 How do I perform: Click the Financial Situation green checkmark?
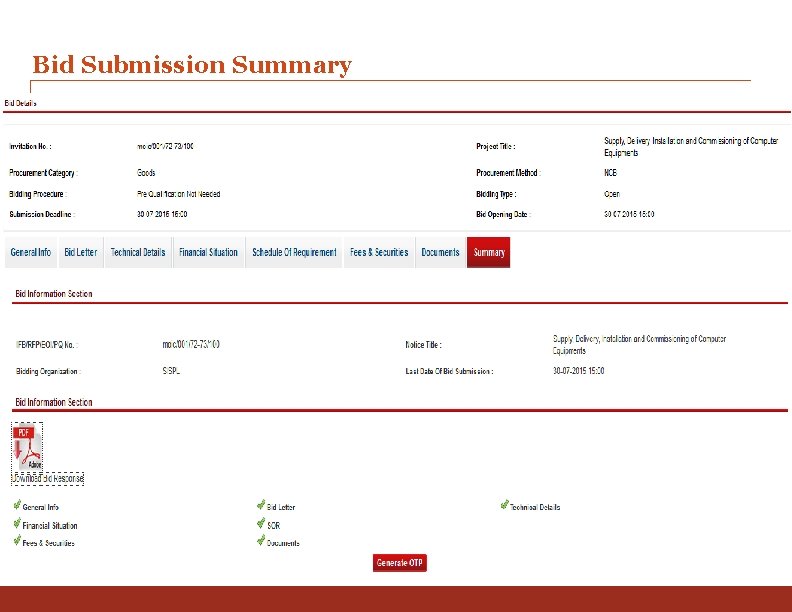click(17, 524)
